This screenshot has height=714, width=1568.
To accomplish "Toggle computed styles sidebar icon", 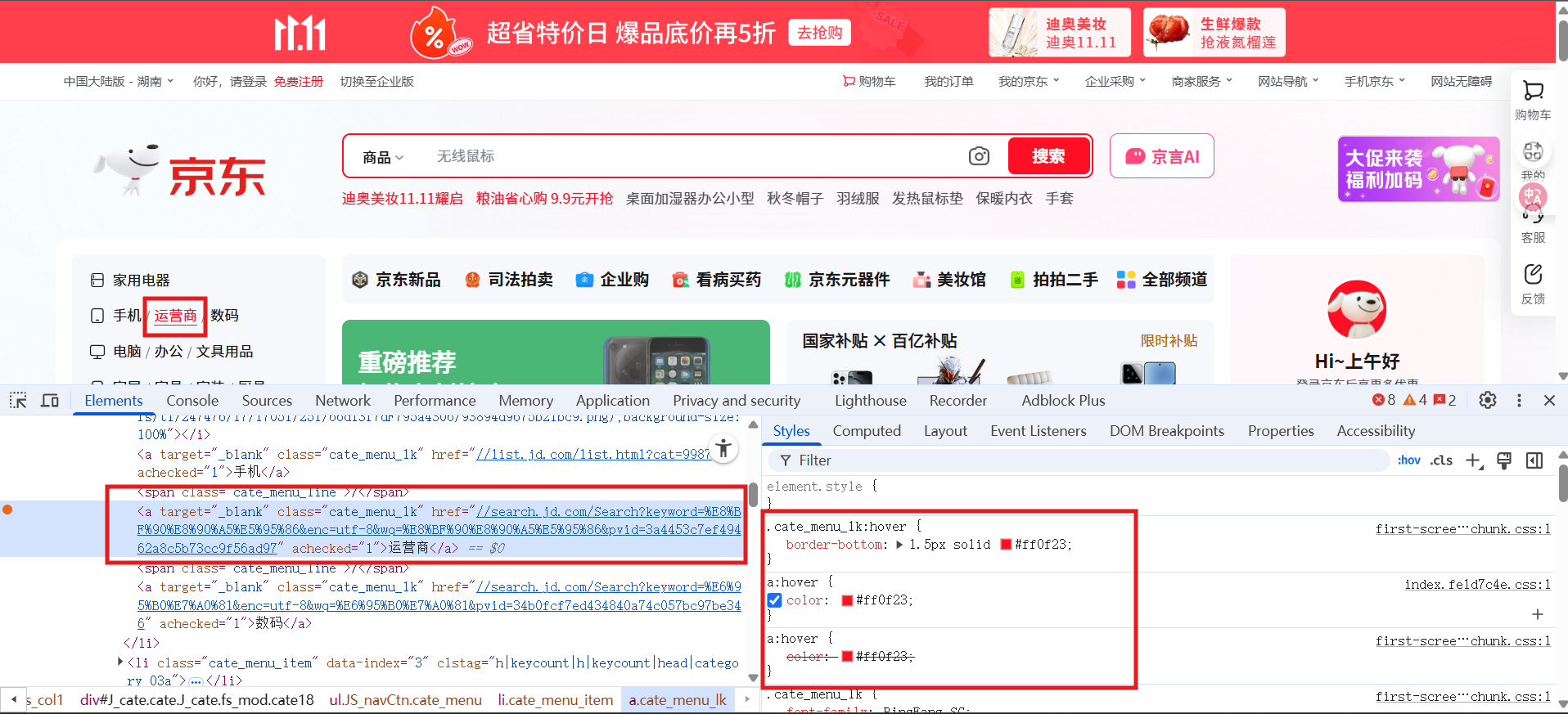I will click(1534, 460).
